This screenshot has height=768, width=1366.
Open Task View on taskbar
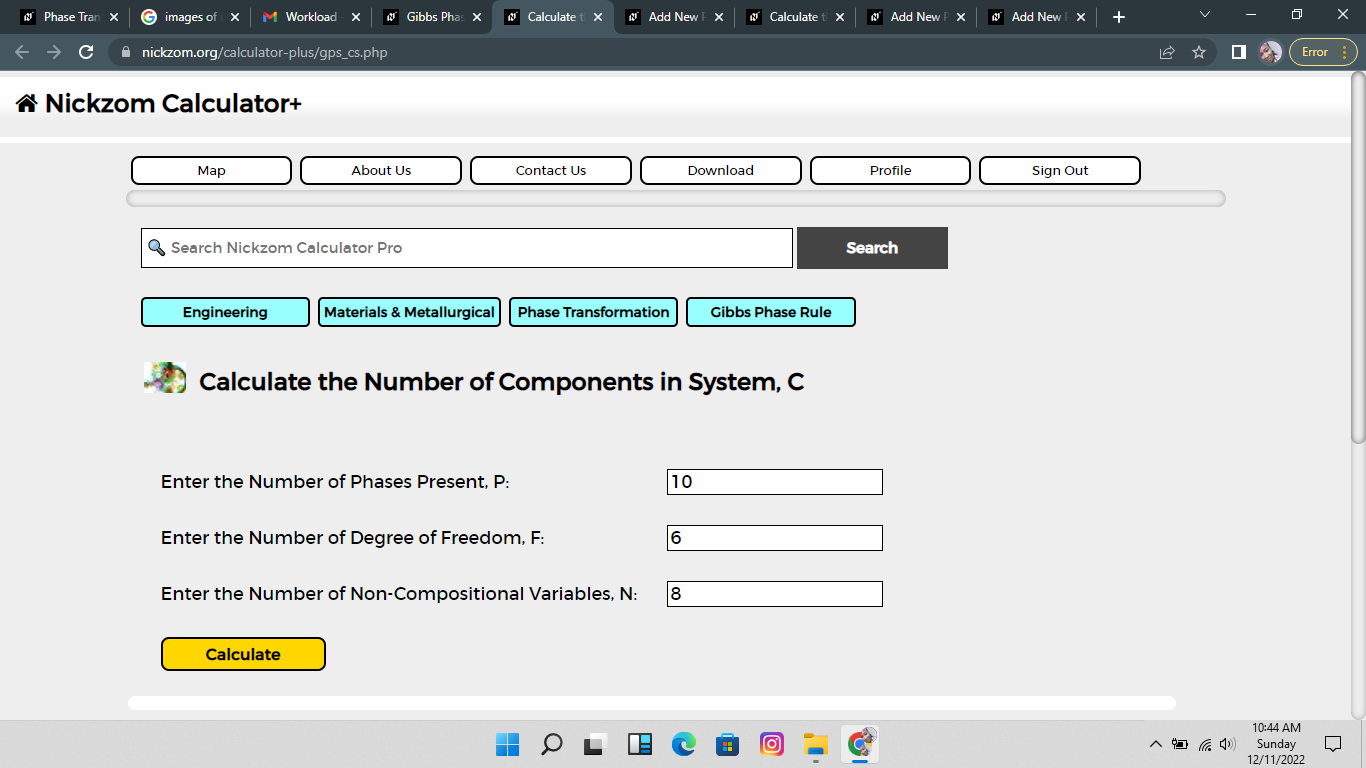[596, 744]
